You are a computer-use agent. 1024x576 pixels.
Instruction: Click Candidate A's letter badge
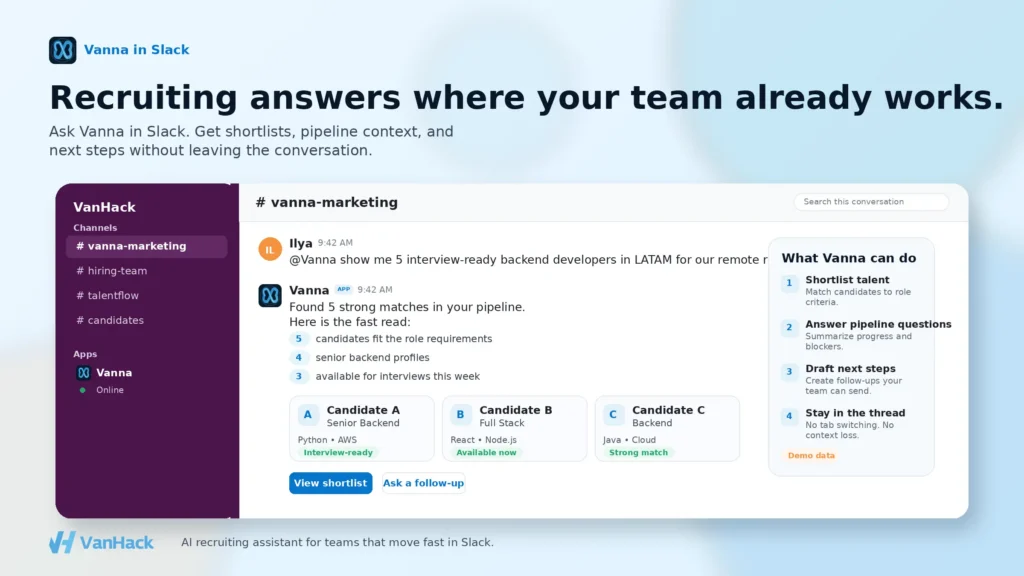point(308,415)
